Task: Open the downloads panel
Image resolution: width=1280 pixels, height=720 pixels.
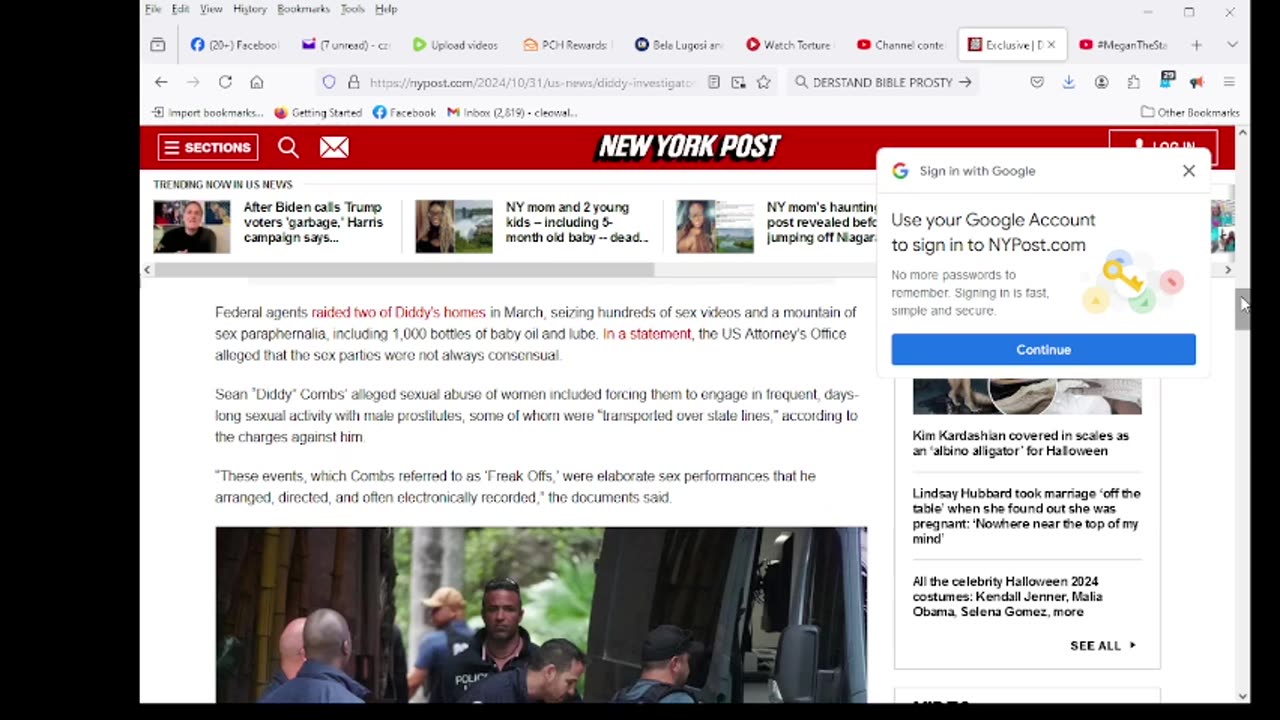Action: (1068, 82)
